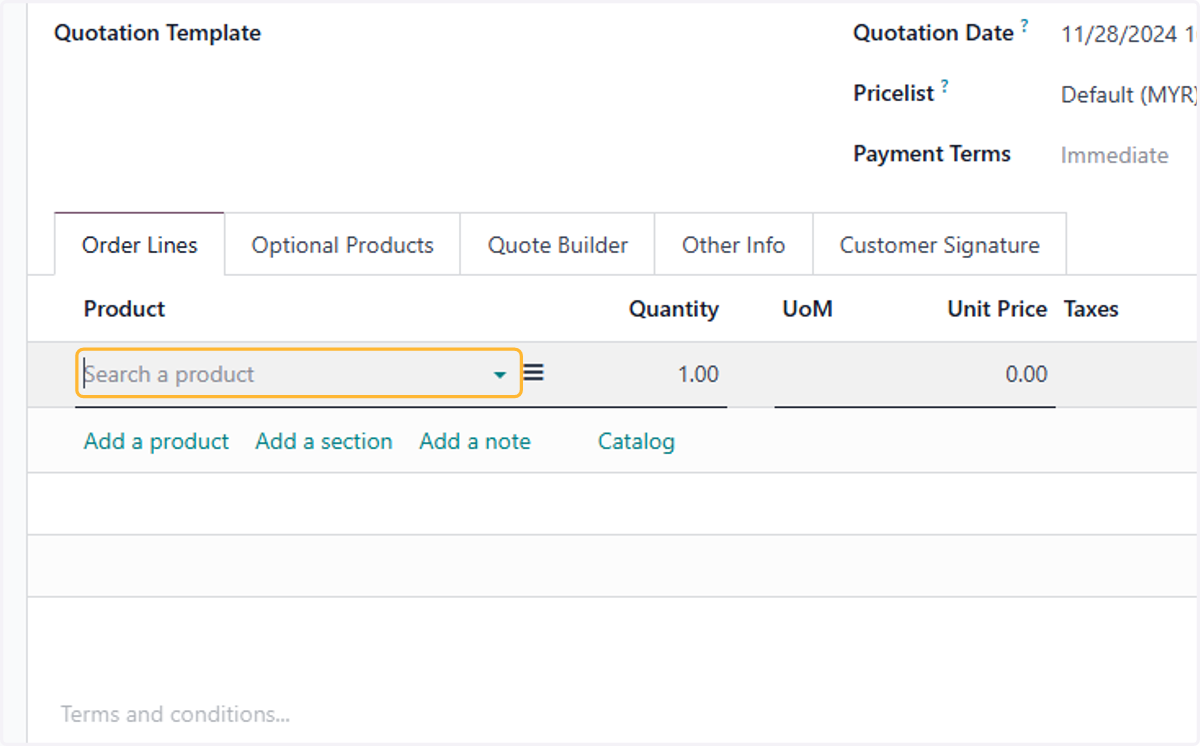Click the Search a product field

pyautogui.click(x=298, y=374)
